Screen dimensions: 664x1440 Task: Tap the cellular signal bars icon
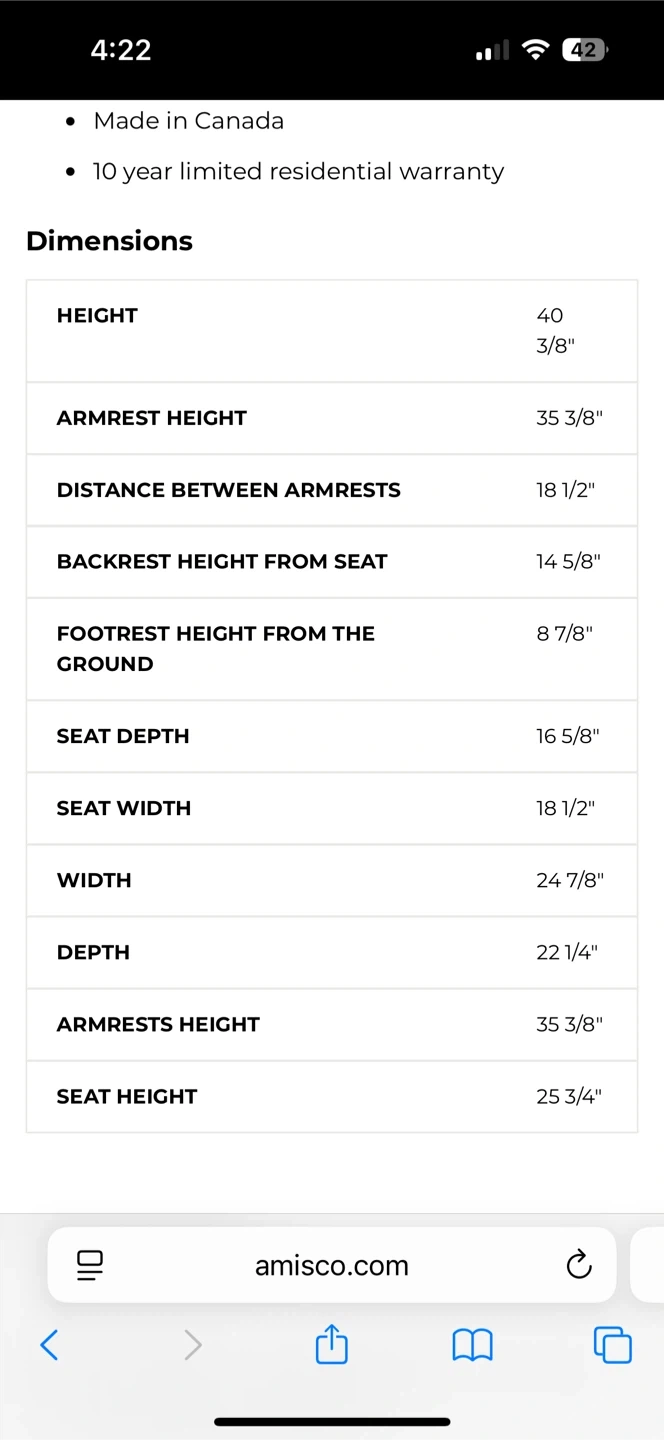pyautogui.click(x=492, y=50)
